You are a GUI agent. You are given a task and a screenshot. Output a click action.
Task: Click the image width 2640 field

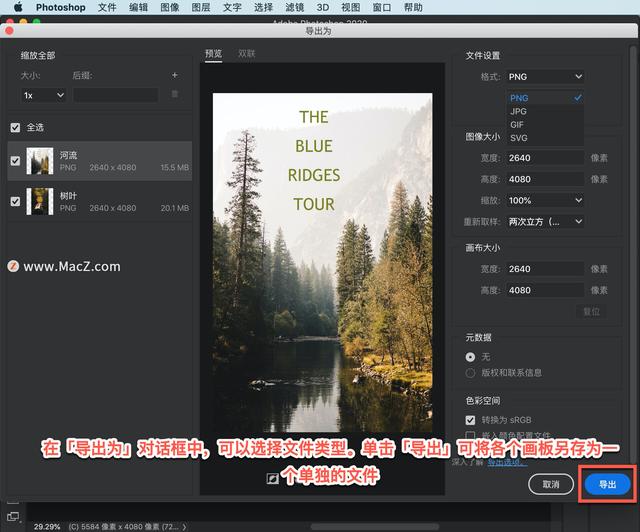[545, 157]
